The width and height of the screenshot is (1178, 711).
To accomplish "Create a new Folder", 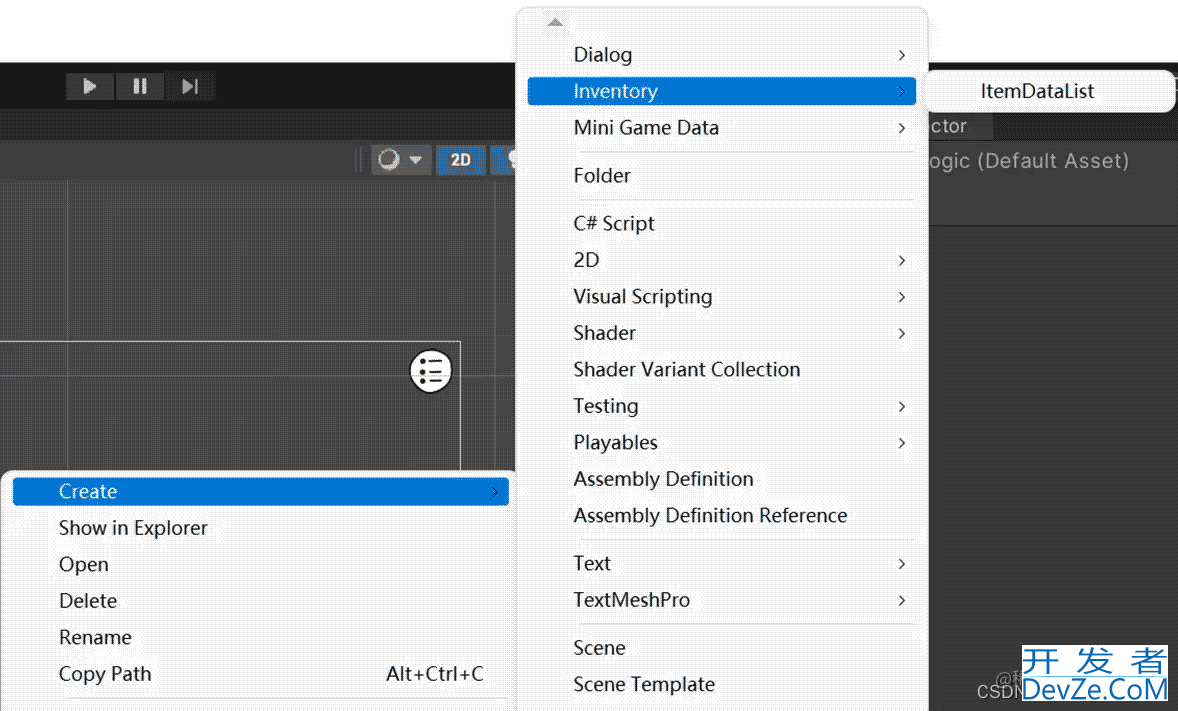I will (x=721, y=176).
